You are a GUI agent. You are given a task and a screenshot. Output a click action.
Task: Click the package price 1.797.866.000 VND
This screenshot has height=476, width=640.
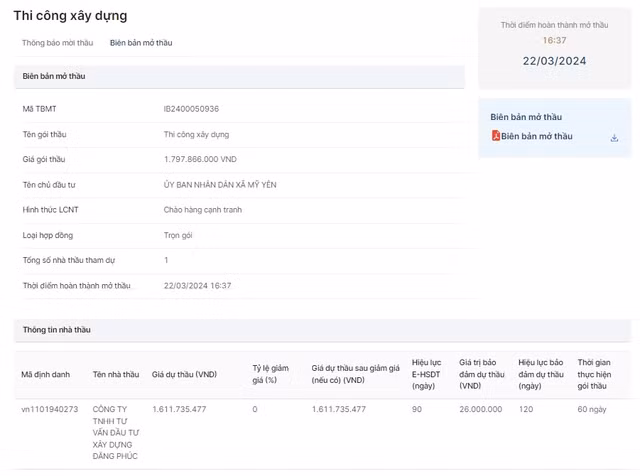(200, 159)
